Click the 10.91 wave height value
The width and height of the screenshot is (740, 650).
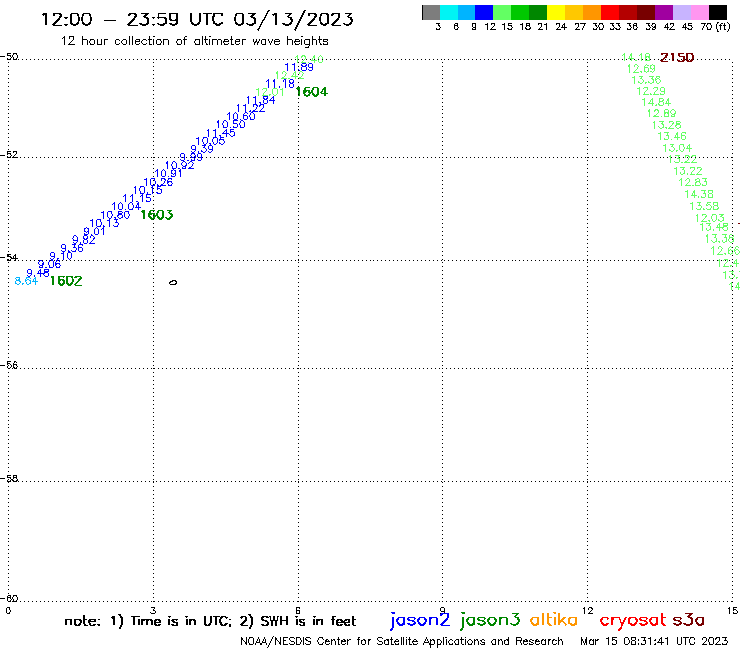168,174
